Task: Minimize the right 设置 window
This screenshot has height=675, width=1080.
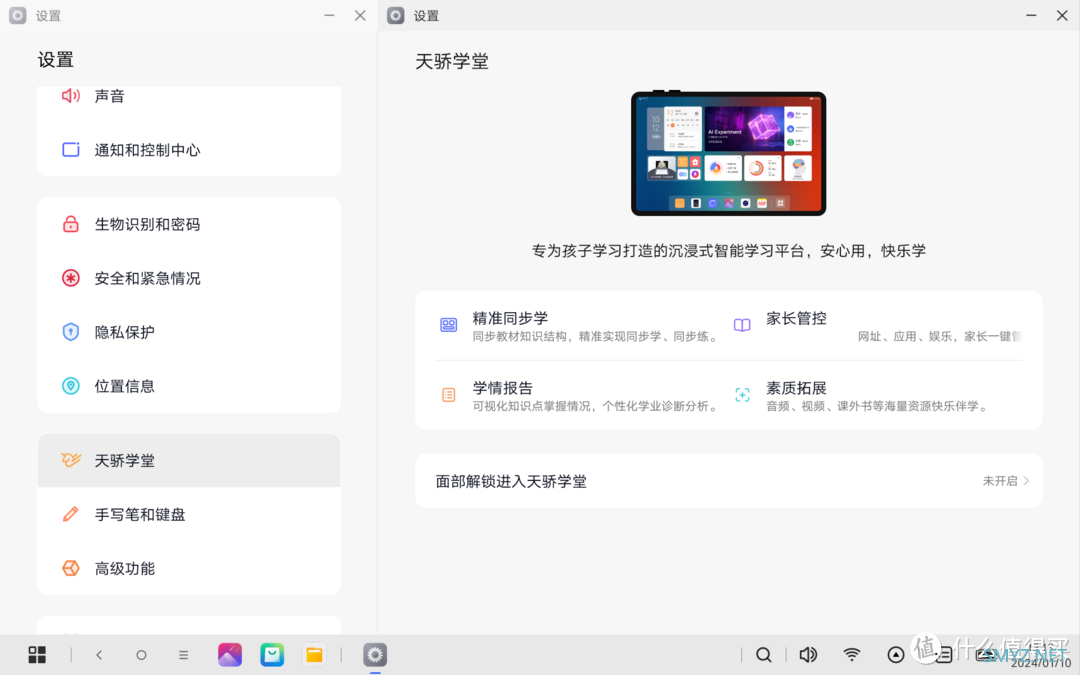Action: [1031, 15]
